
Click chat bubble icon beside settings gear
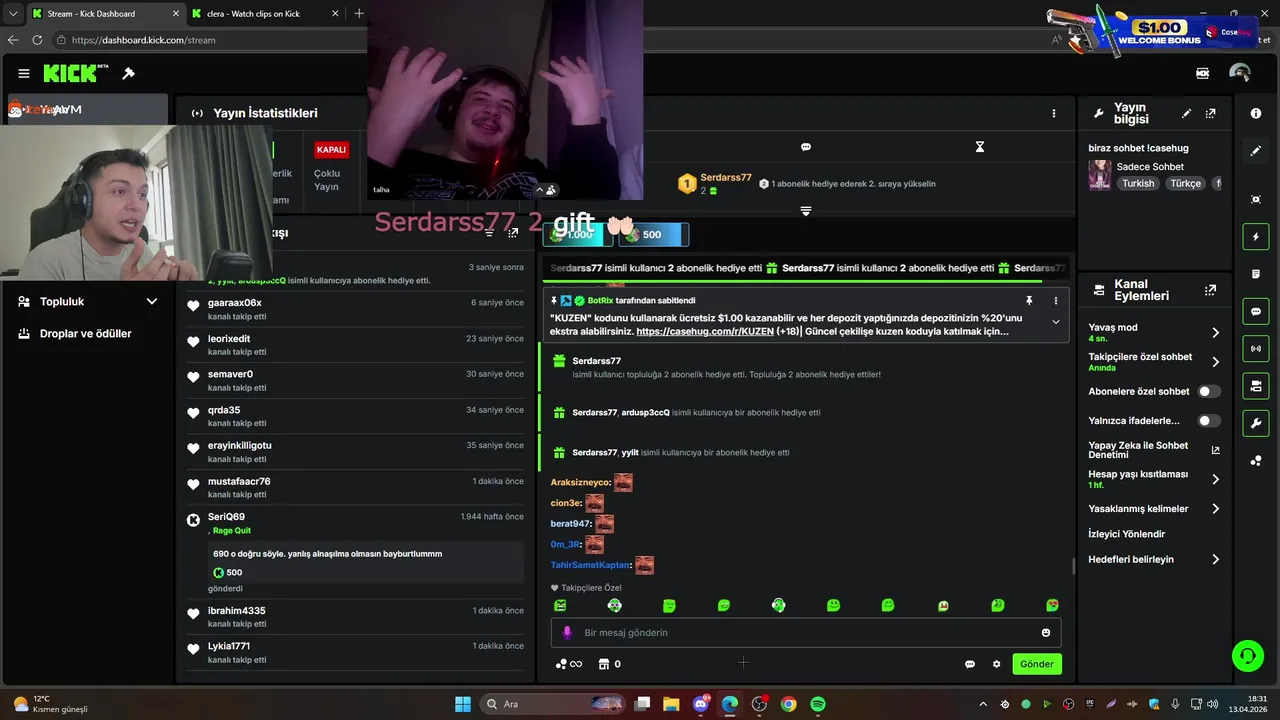[x=970, y=664]
